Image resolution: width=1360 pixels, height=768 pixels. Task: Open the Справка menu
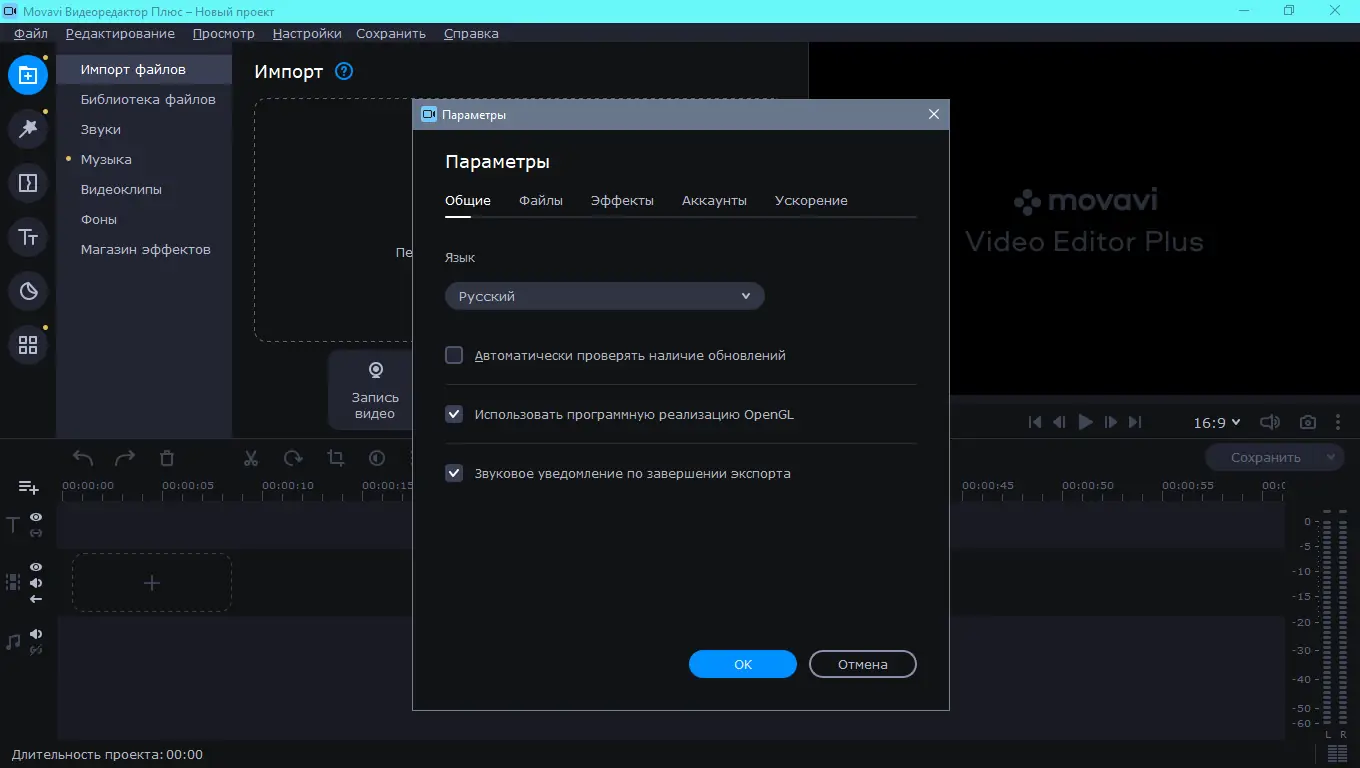[471, 33]
